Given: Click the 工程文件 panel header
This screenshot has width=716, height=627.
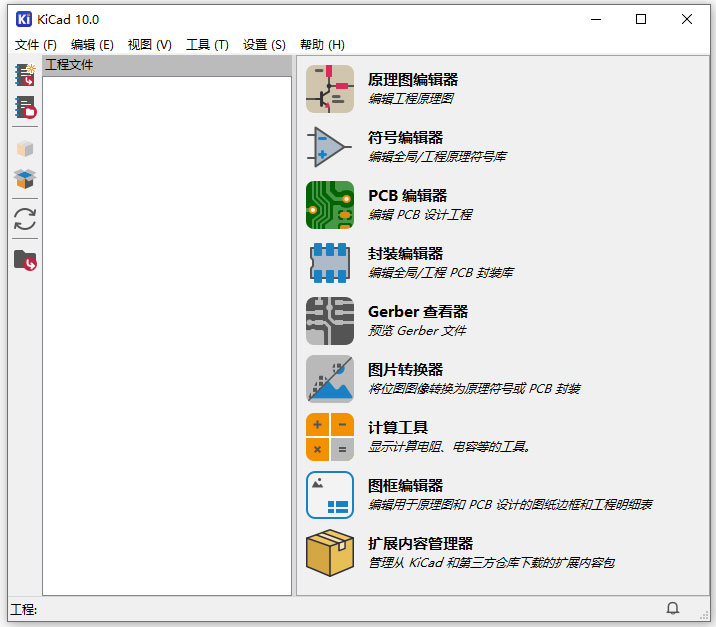Looking at the screenshot, I should click(x=167, y=65).
